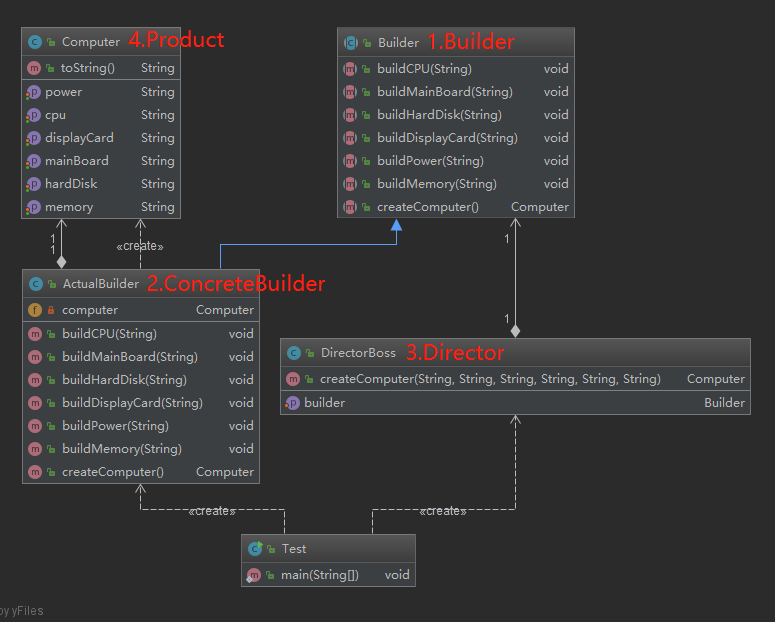Select the DirectorBoss class title
Image resolution: width=775 pixels, height=622 pixels.
358,353
